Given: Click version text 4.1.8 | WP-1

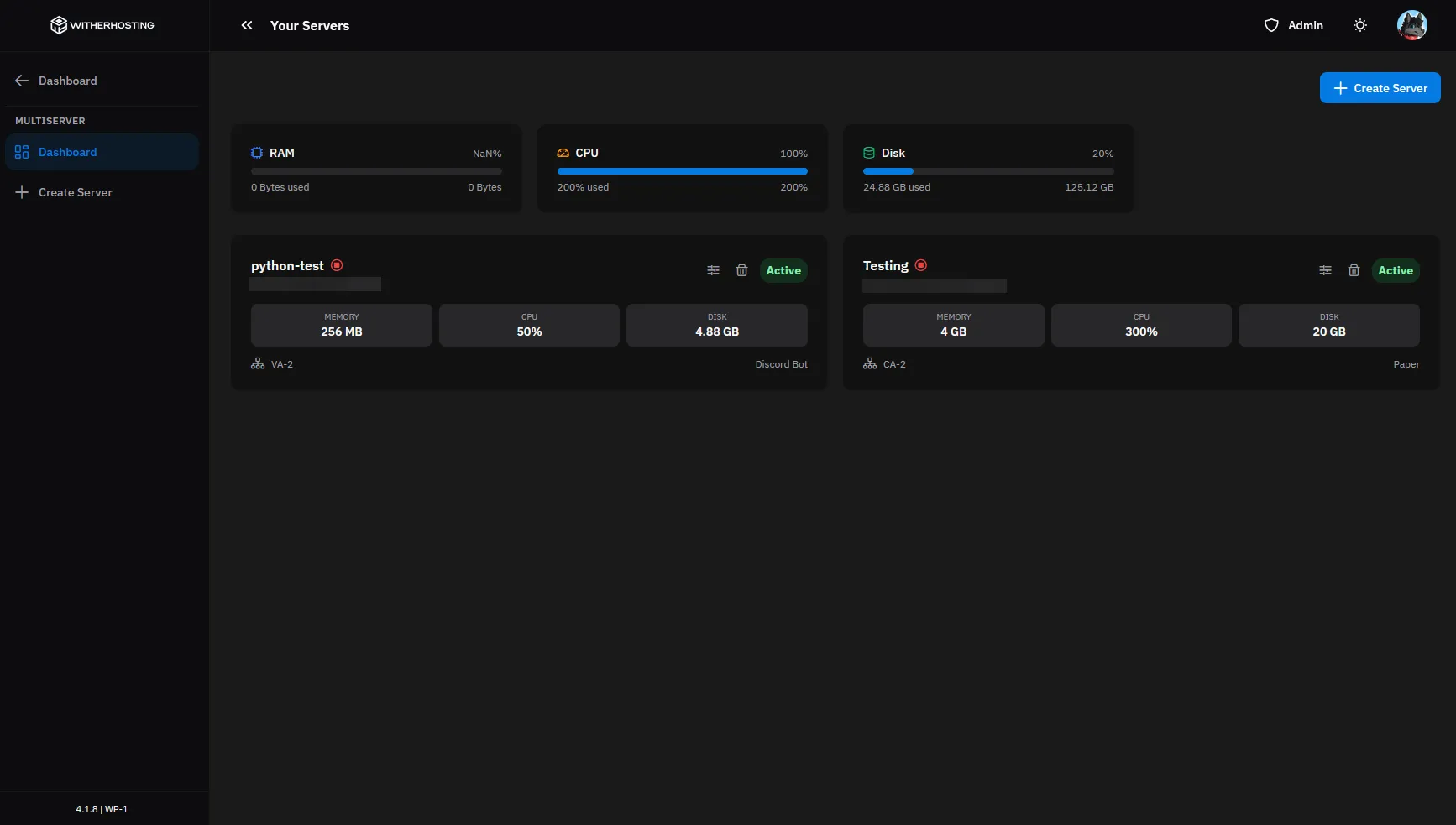Looking at the screenshot, I should 102,809.
